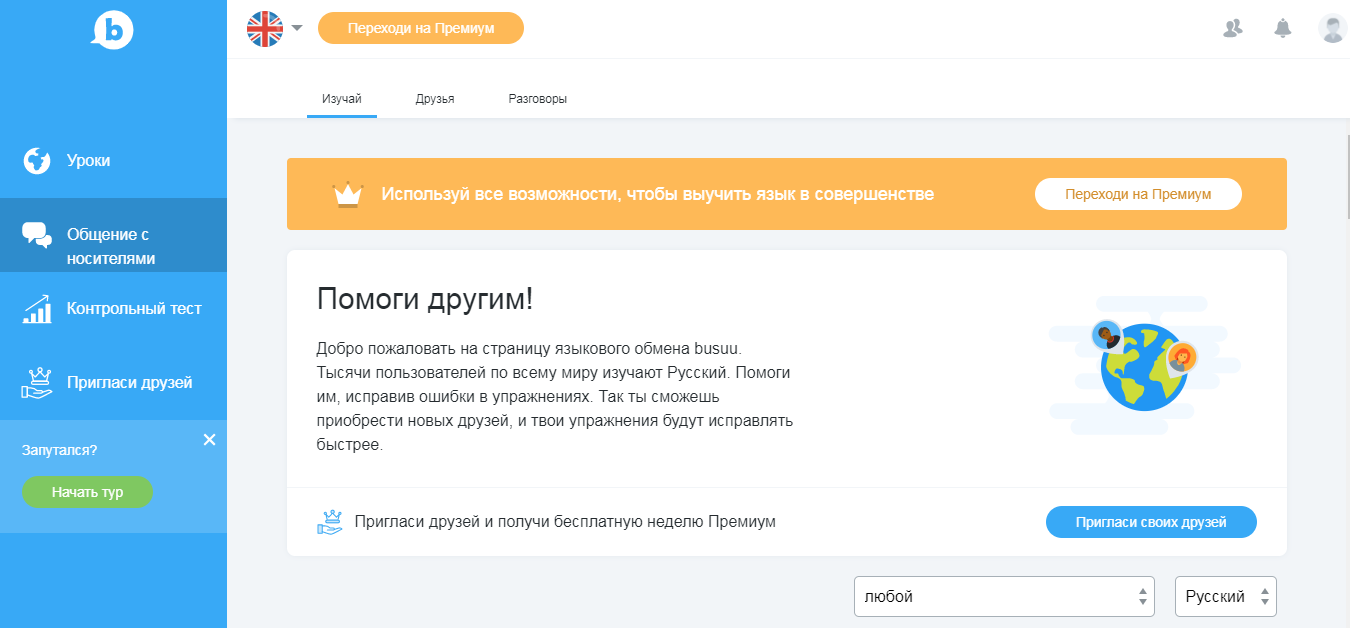Click the crown icon in the orange banner

pyautogui.click(x=347, y=194)
